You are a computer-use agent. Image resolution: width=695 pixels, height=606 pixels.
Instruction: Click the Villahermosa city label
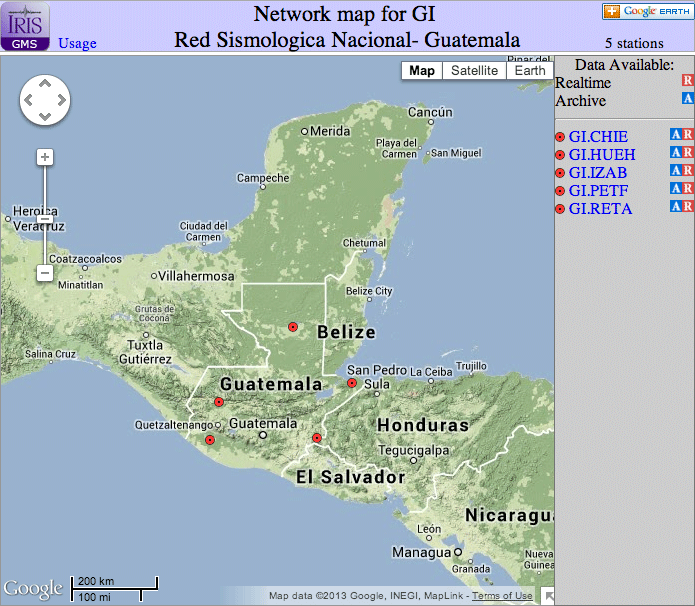pos(196,276)
